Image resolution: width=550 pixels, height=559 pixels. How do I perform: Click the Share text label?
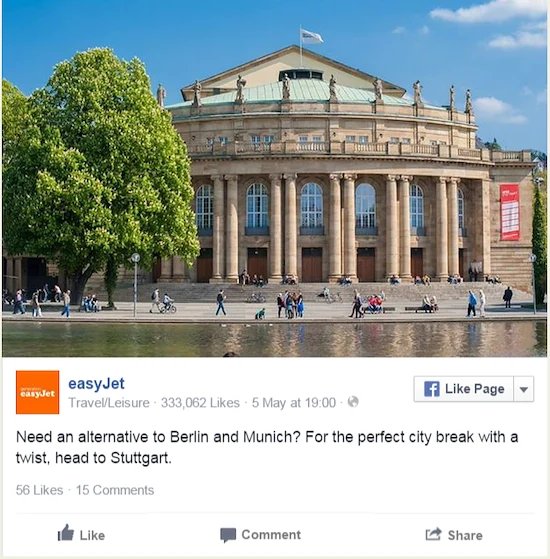coord(465,535)
